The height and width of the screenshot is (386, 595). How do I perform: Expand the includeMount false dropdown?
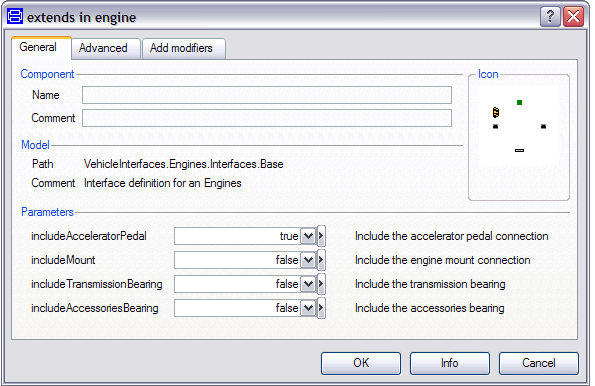click(x=308, y=260)
